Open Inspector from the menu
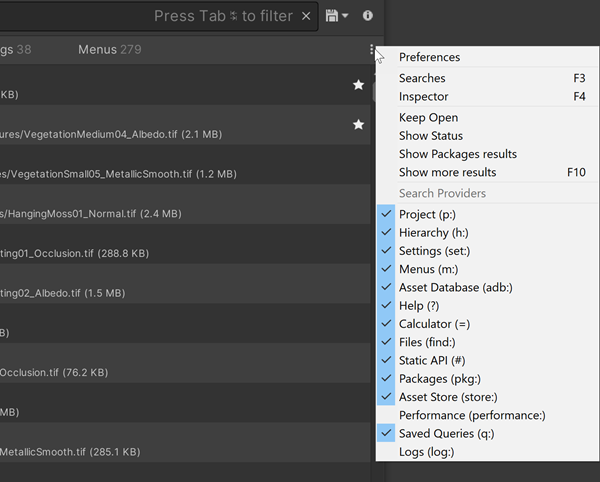The height and width of the screenshot is (482, 600). pyautogui.click(x=424, y=97)
